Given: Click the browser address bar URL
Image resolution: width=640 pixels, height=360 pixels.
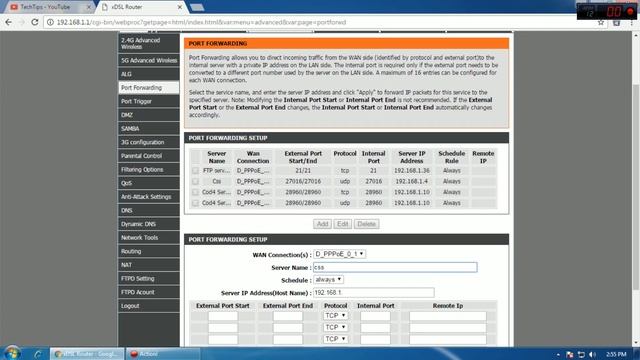Looking at the screenshot, I should (x=201, y=22).
